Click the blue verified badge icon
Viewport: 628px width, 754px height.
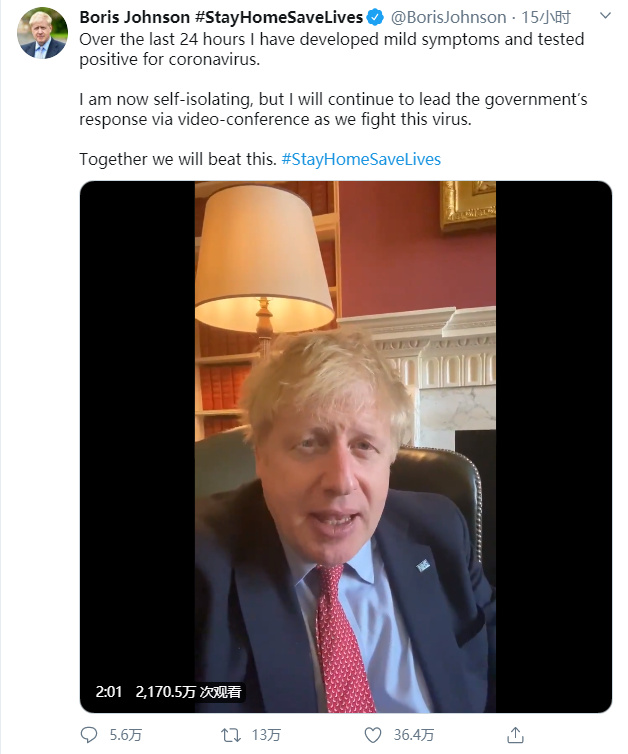pyautogui.click(x=375, y=18)
